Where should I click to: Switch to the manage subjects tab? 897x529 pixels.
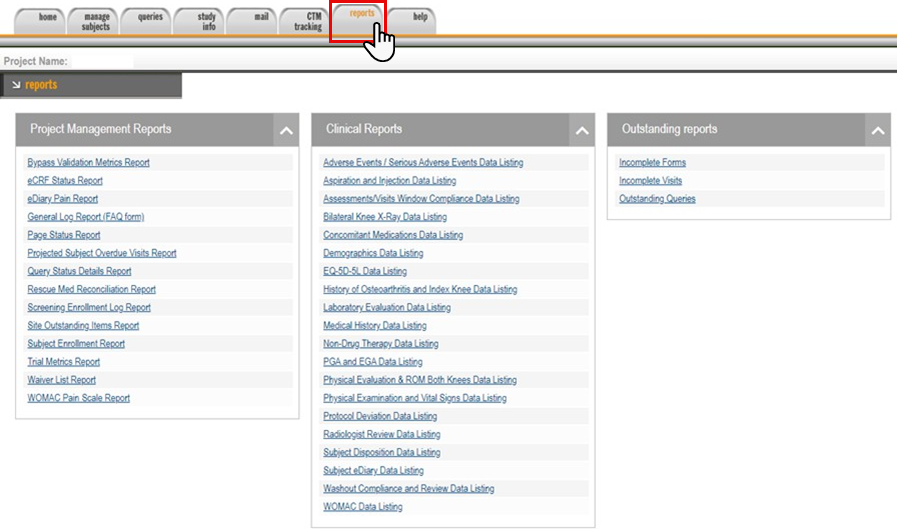[93, 21]
